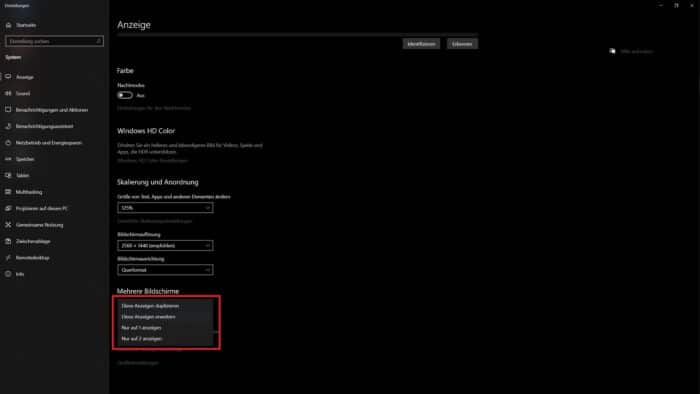Screen dimensions: 700x394
Task: Select the Sound icon in sidebar
Action: tap(8, 93)
